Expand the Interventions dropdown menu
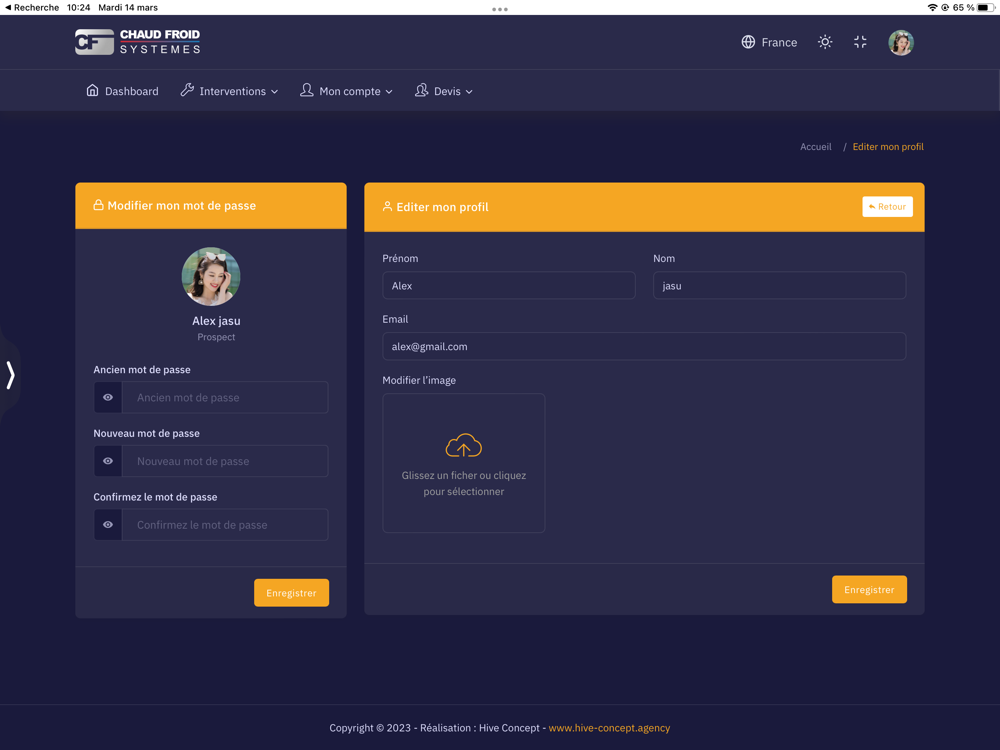1000x750 pixels. pyautogui.click(x=230, y=91)
